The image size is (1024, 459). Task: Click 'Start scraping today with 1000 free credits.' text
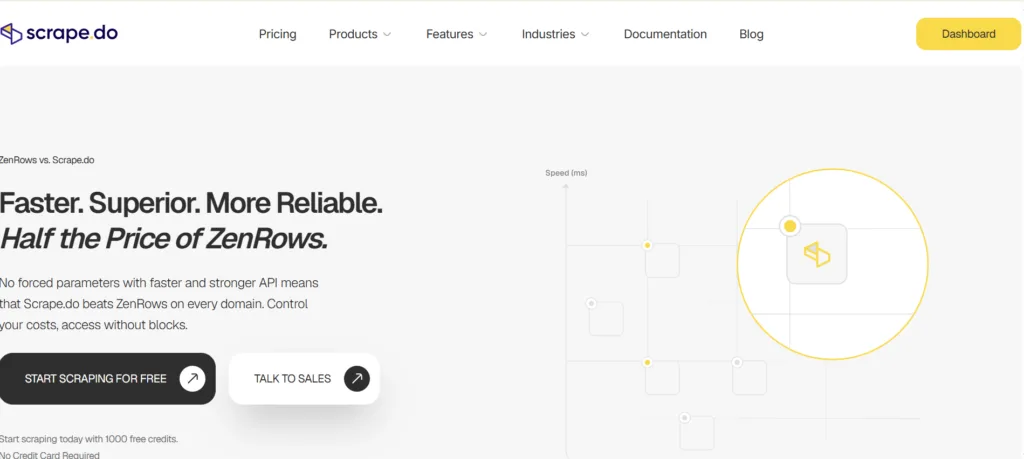89,439
